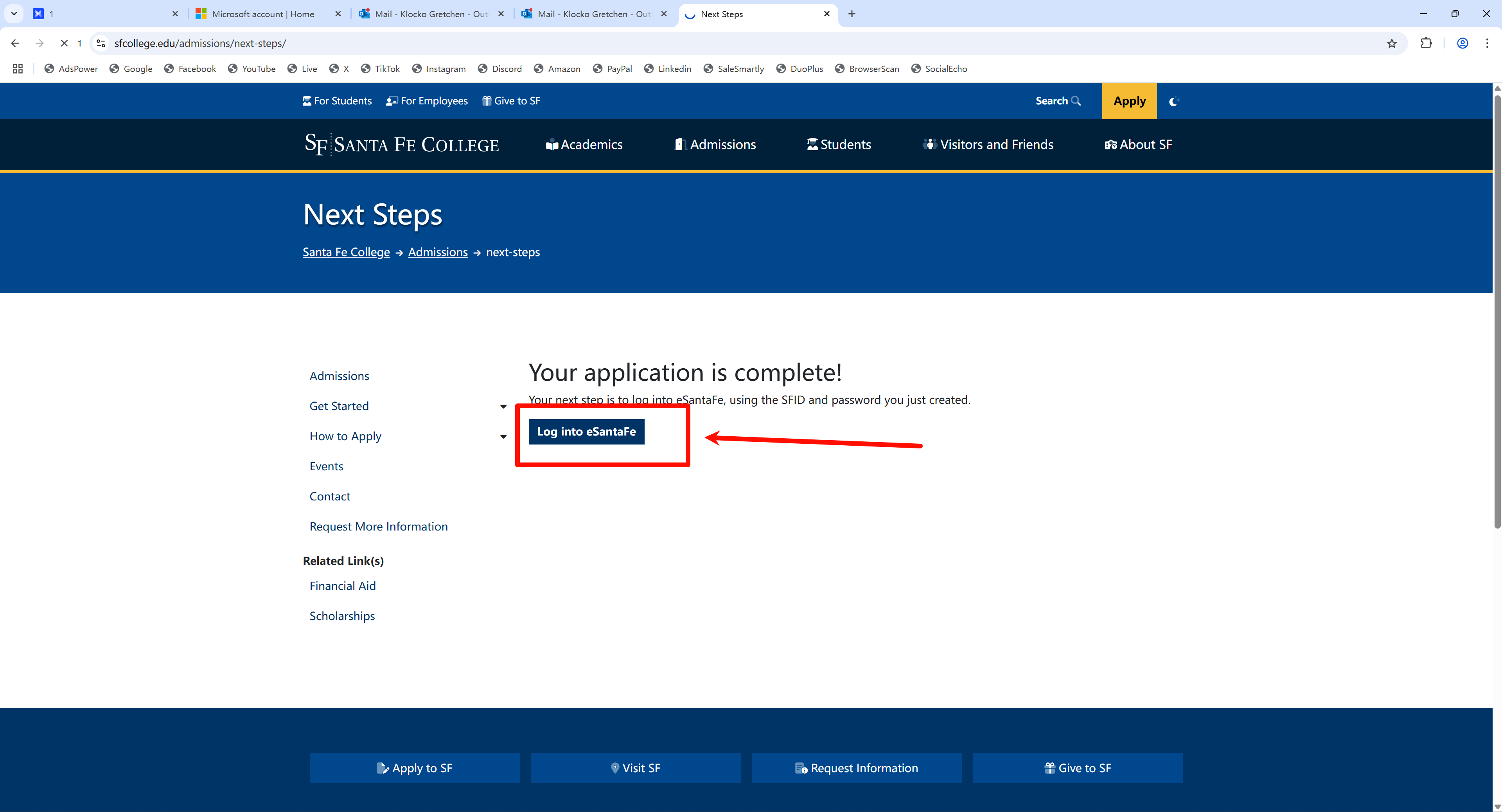Click Admissions breadcrumb link
The height and width of the screenshot is (812, 1502).
pos(438,253)
